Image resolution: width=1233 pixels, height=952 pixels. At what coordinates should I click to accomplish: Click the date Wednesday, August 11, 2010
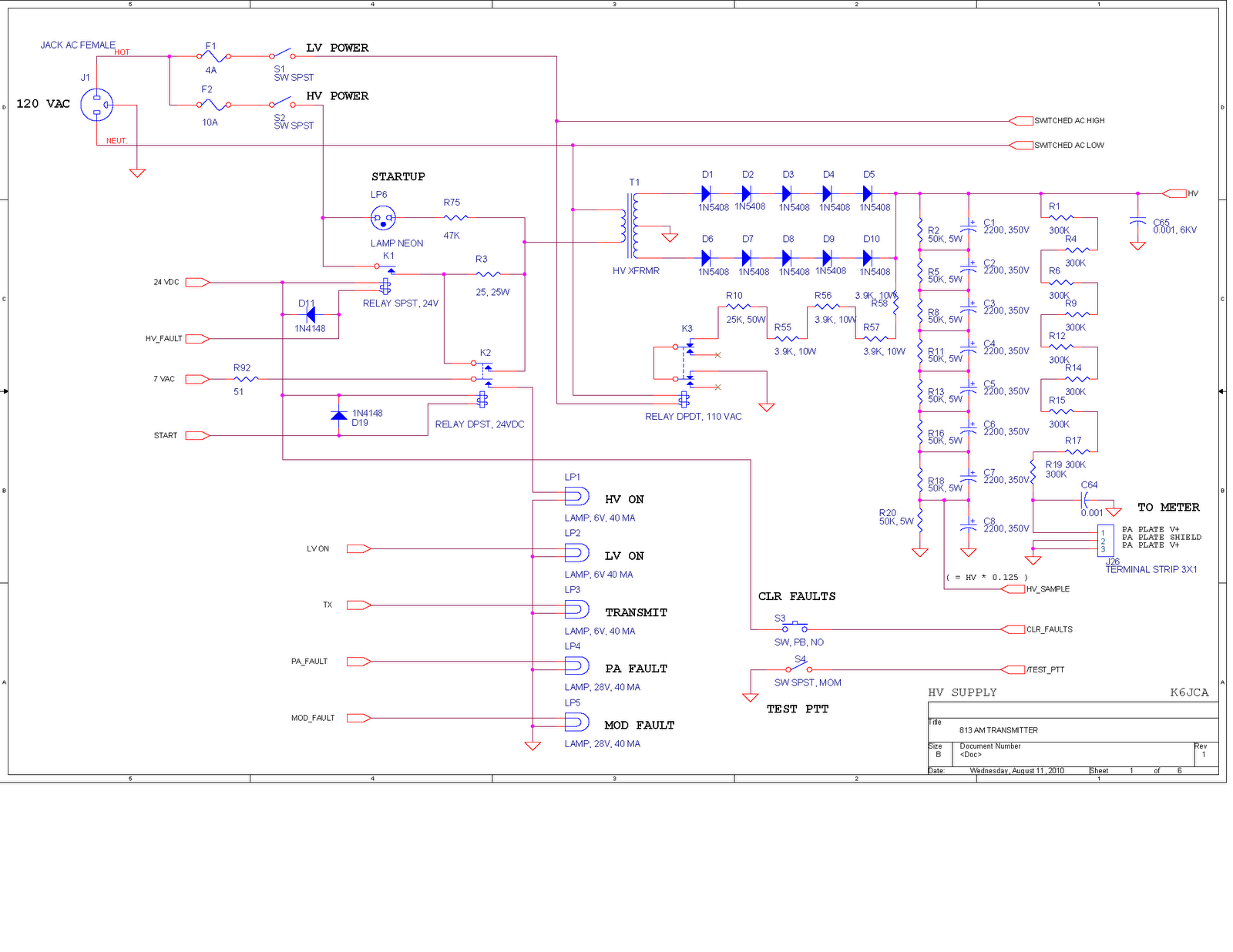click(1016, 771)
